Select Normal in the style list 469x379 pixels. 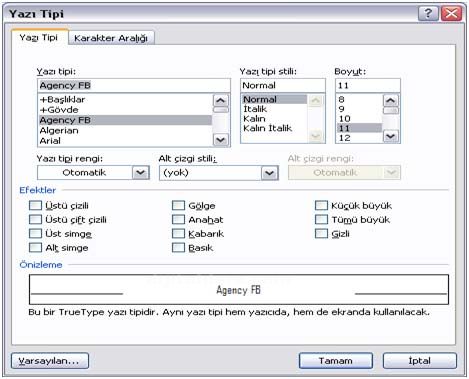pos(275,99)
